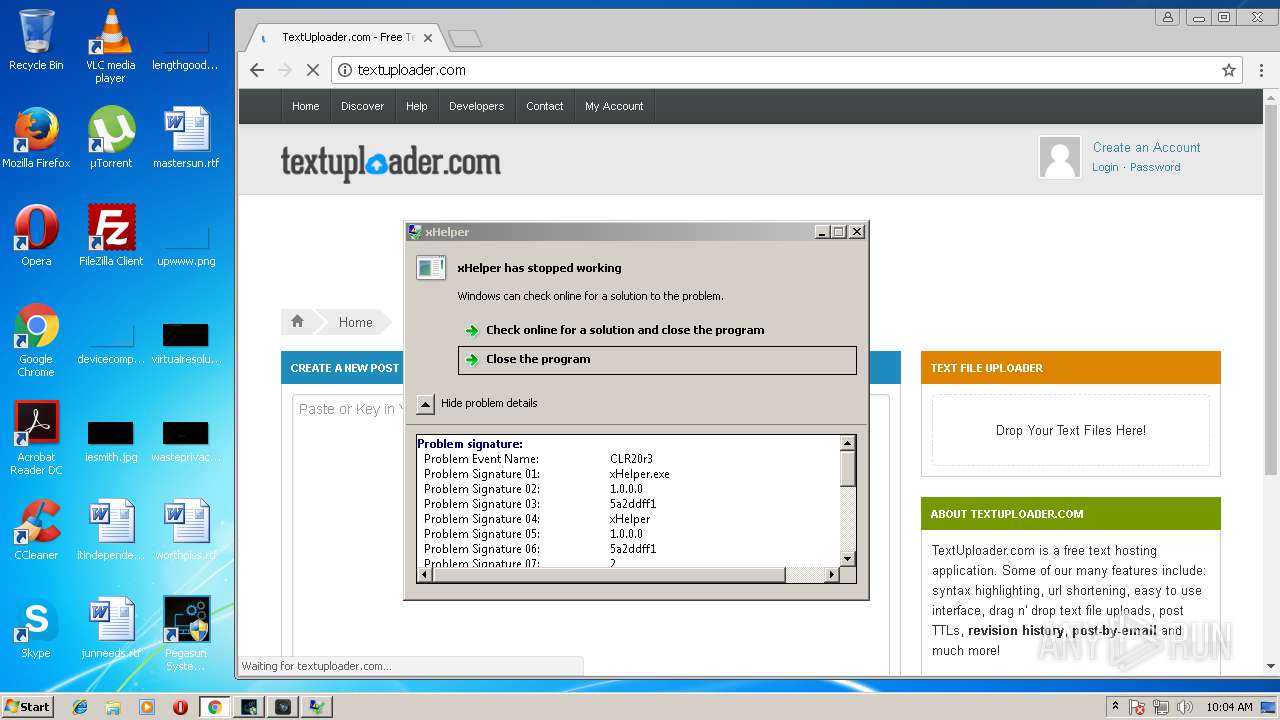Open Mozilla Firefox desktop shortcut
The image size is (1280, 720).
[36, 138]
